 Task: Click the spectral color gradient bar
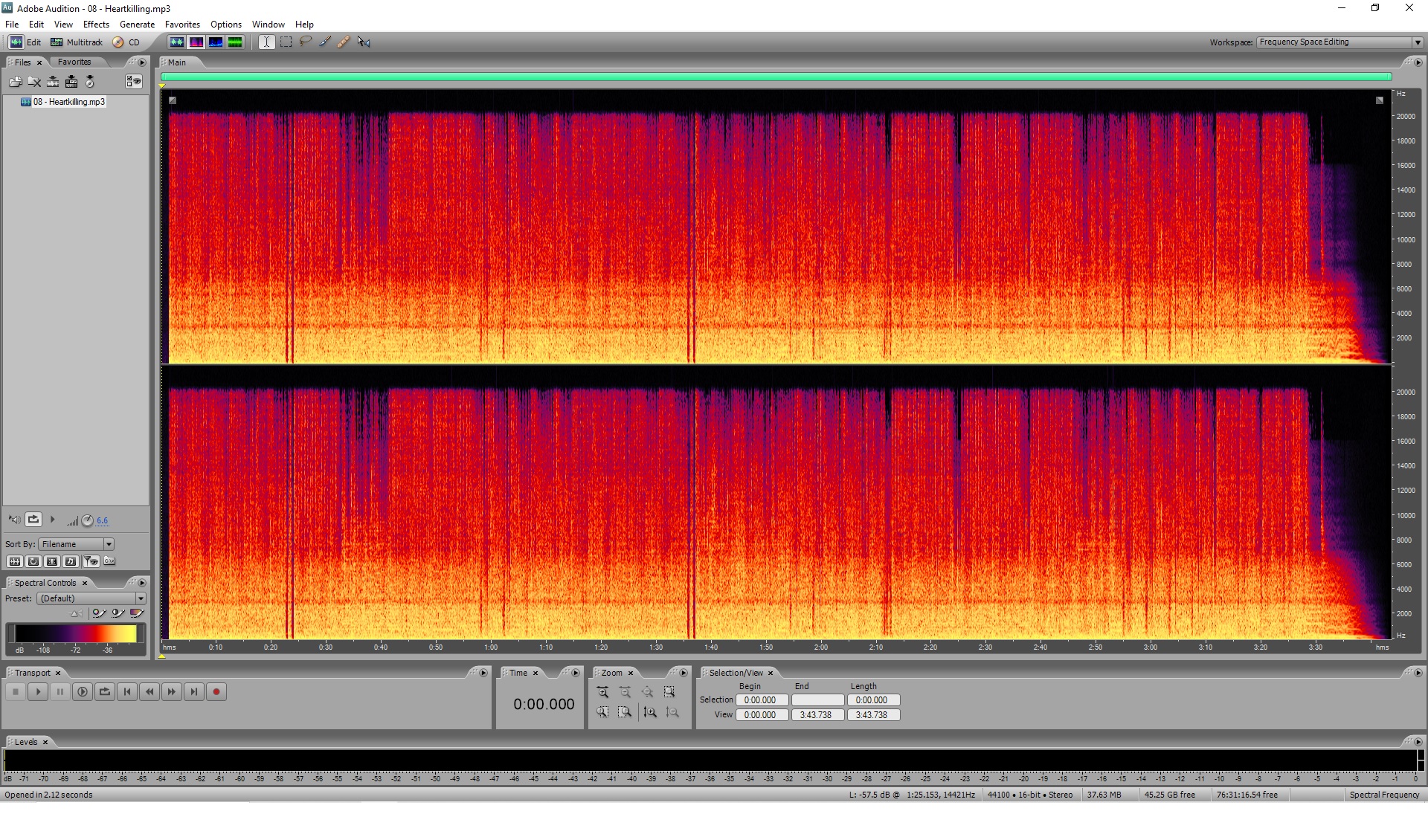(76, 633)
